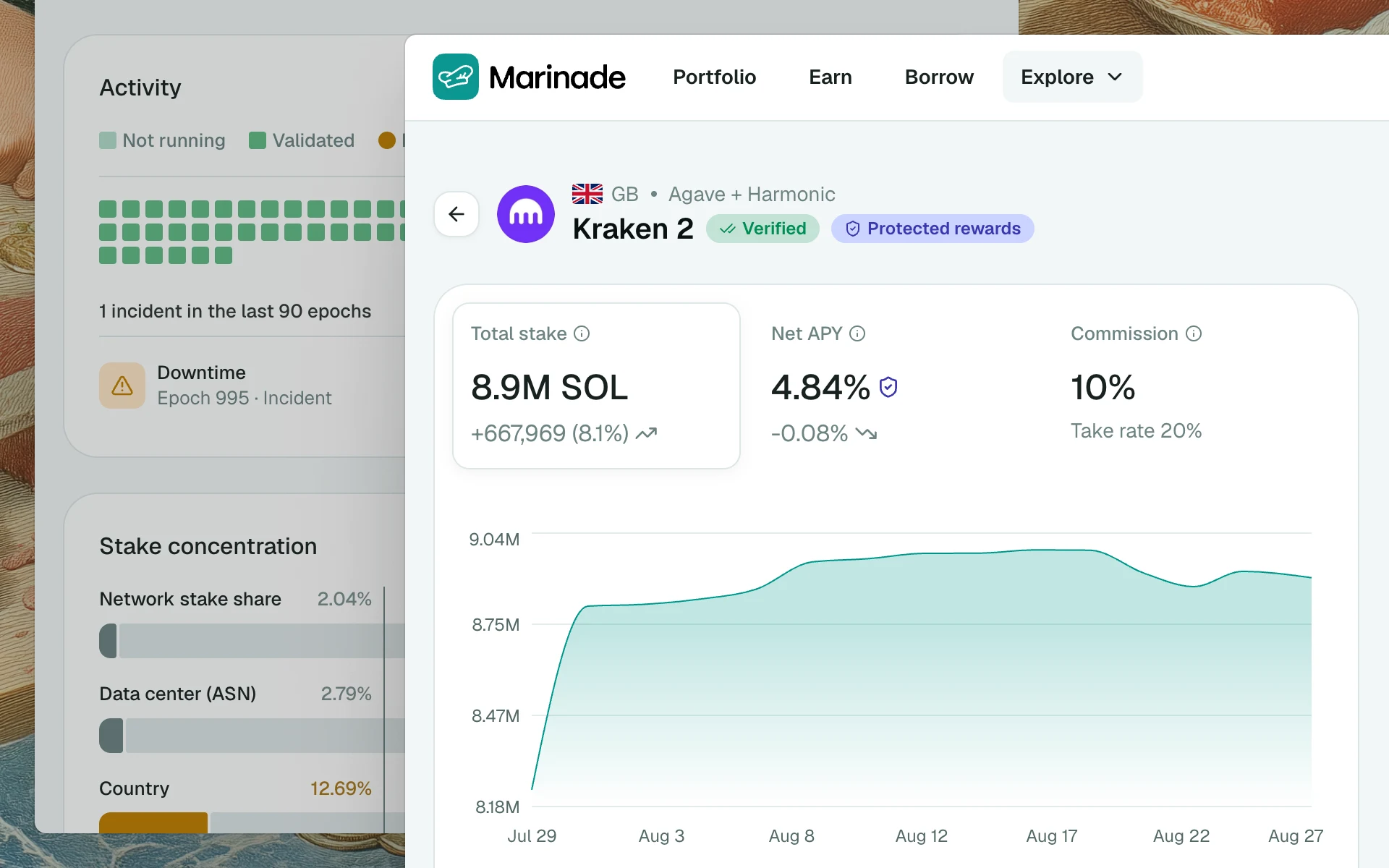
Task: Click the '1 incident in the last 90 epochs' text
Action: pyautogui.click(x=235, y=311)
